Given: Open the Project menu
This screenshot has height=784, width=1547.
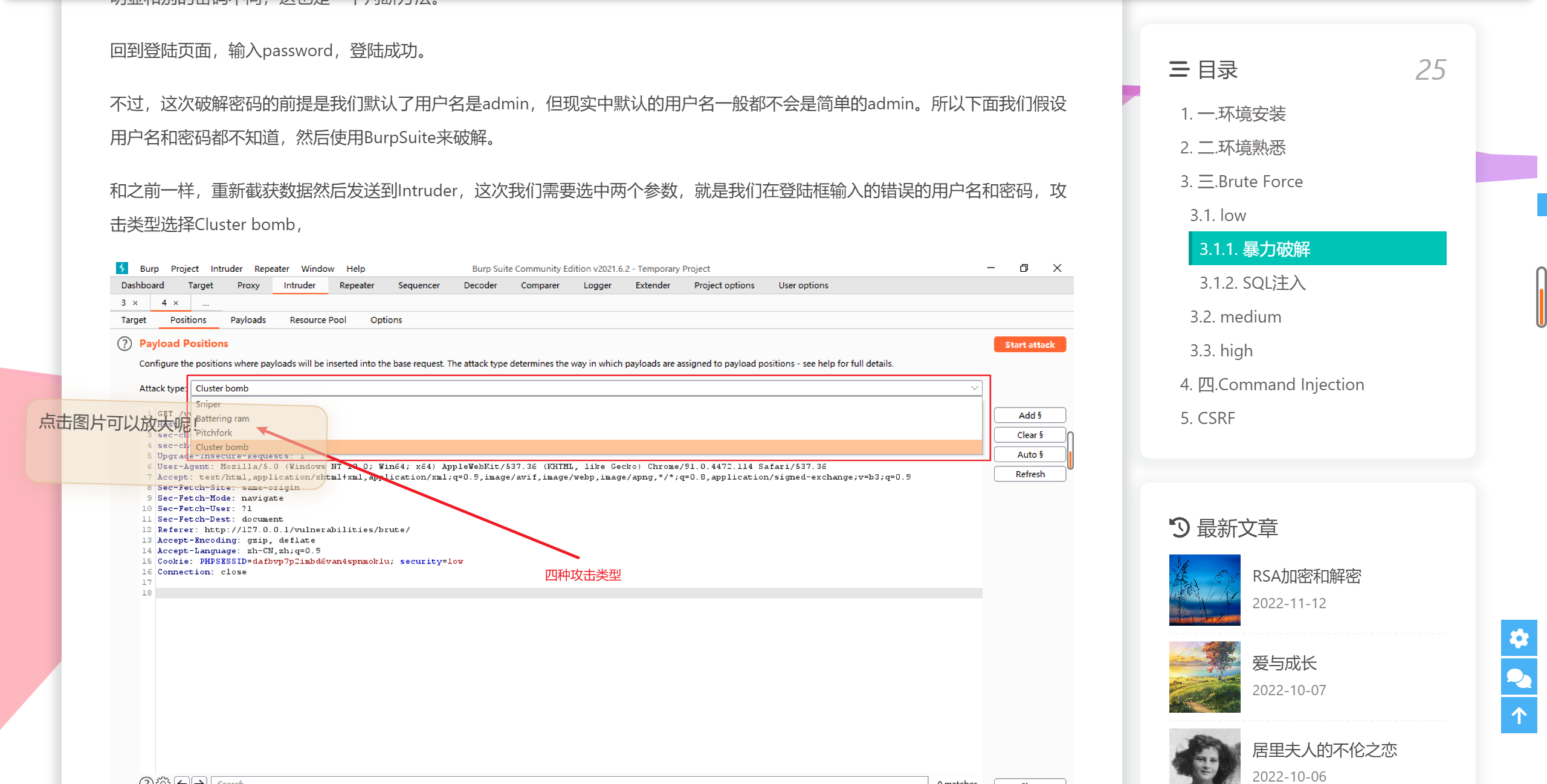Looking at the screenshot, I should click(x=184, y=268).
